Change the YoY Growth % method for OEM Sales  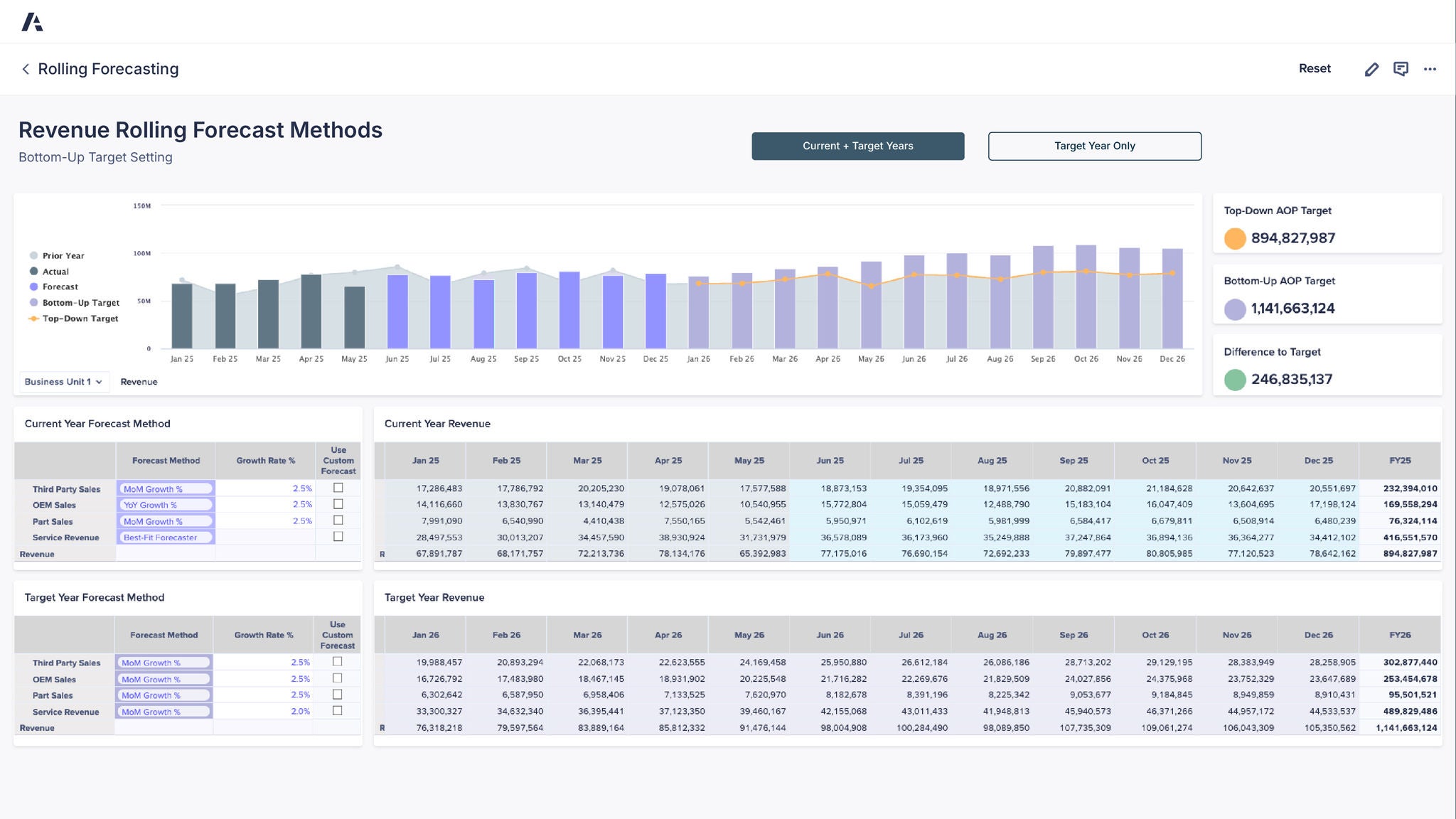point(165,505)
